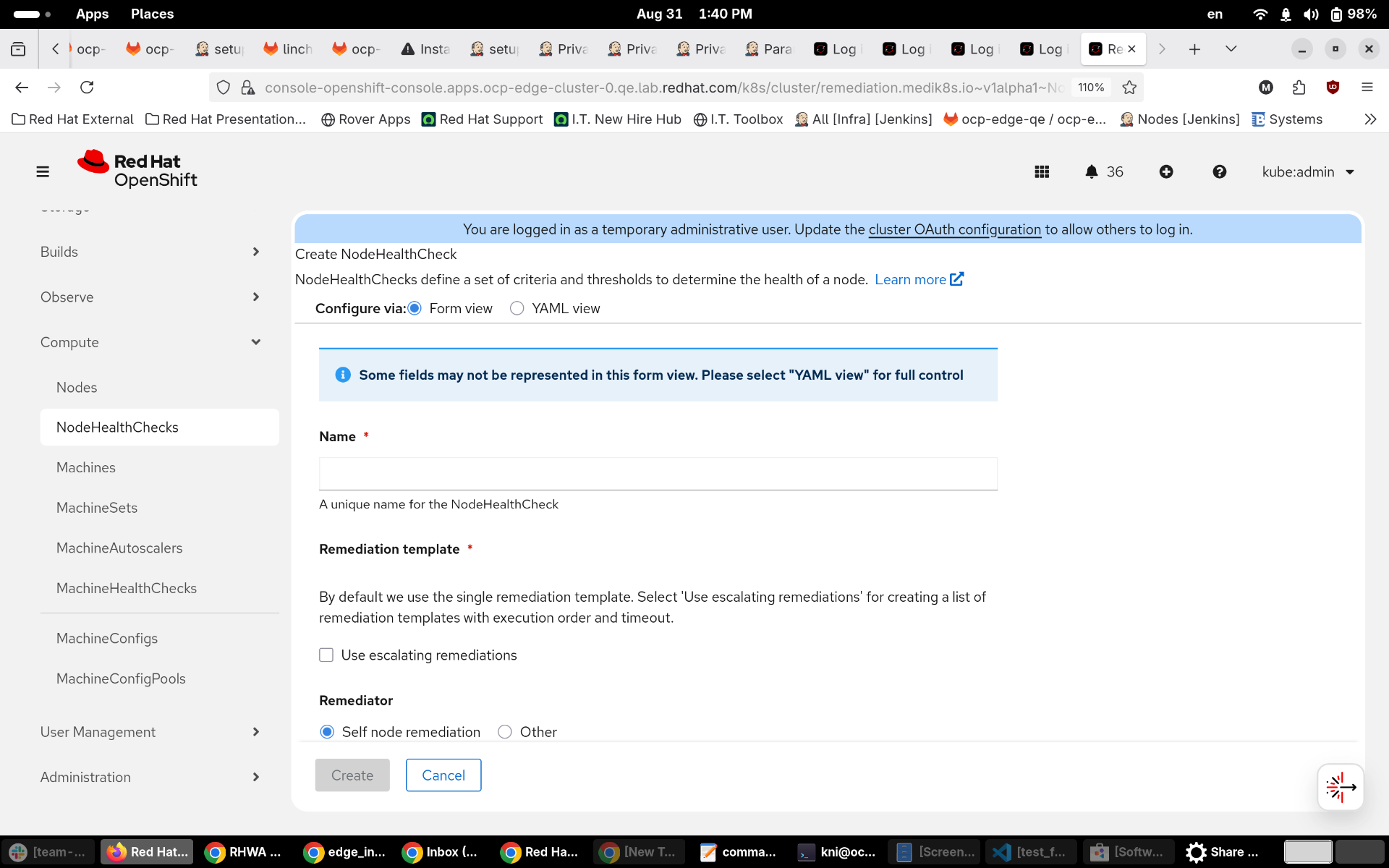Reload the page with refresh icon
The width and height of the screenshot is (1389, 868).
87,88
